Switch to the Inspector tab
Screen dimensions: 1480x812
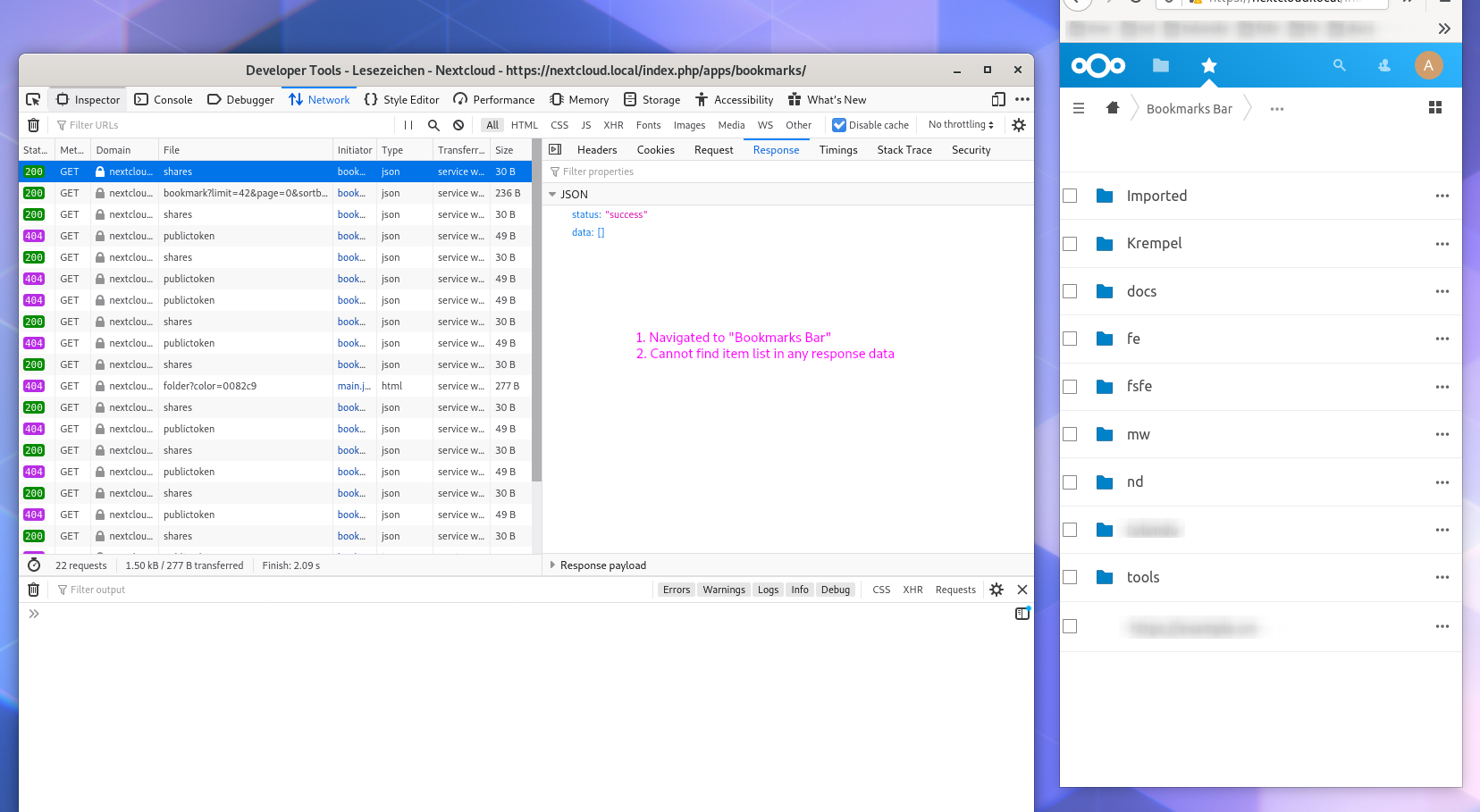click(88, 99)
